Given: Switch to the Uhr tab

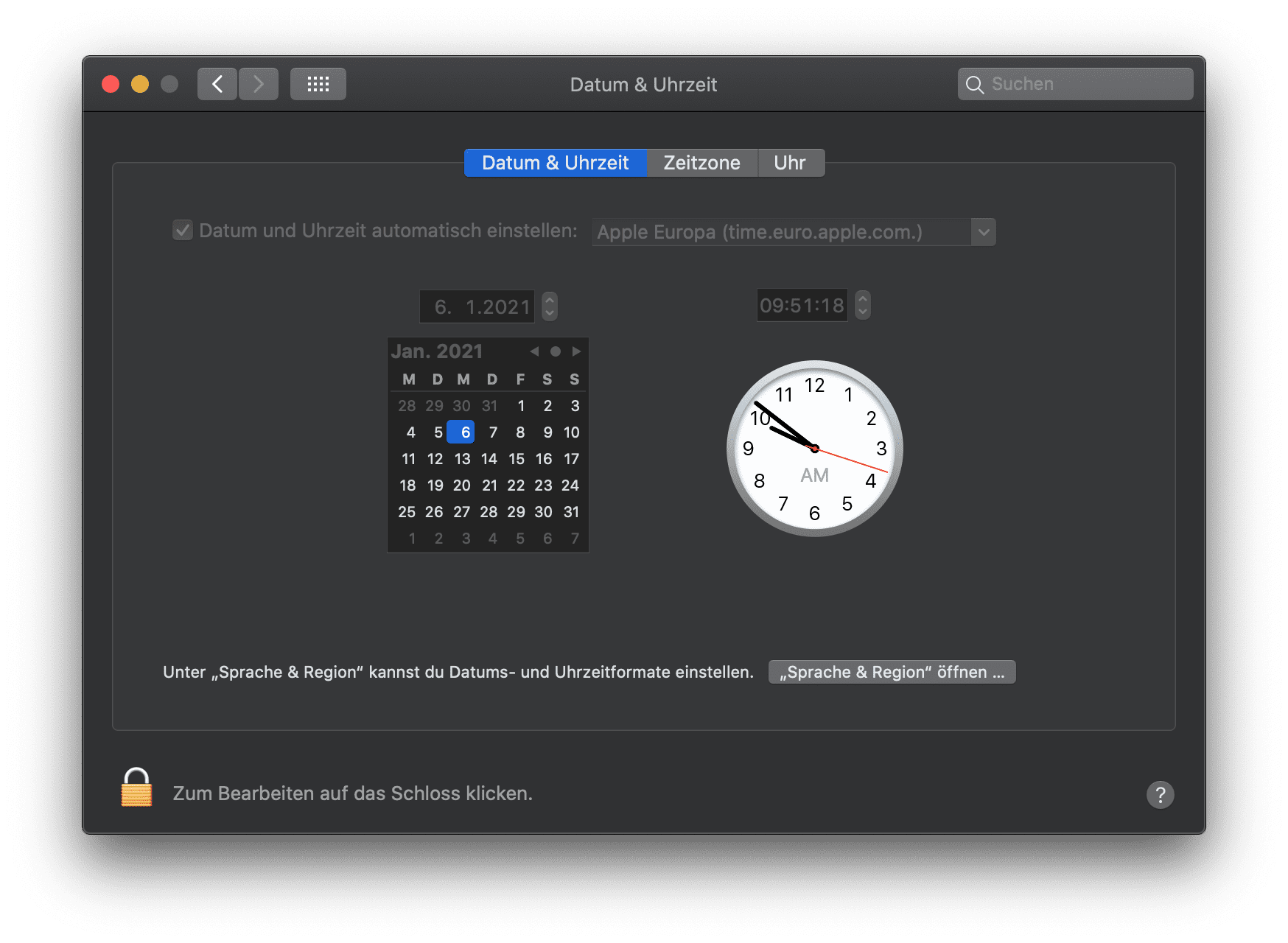Looking at the screenshot, I should tap(790, 163).
